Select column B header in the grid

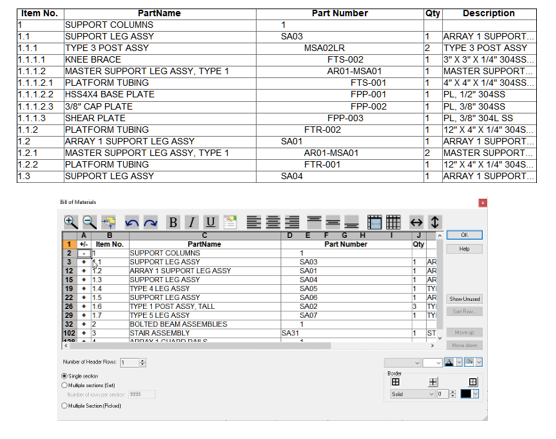pyautogui.click(x=110, y=235)
